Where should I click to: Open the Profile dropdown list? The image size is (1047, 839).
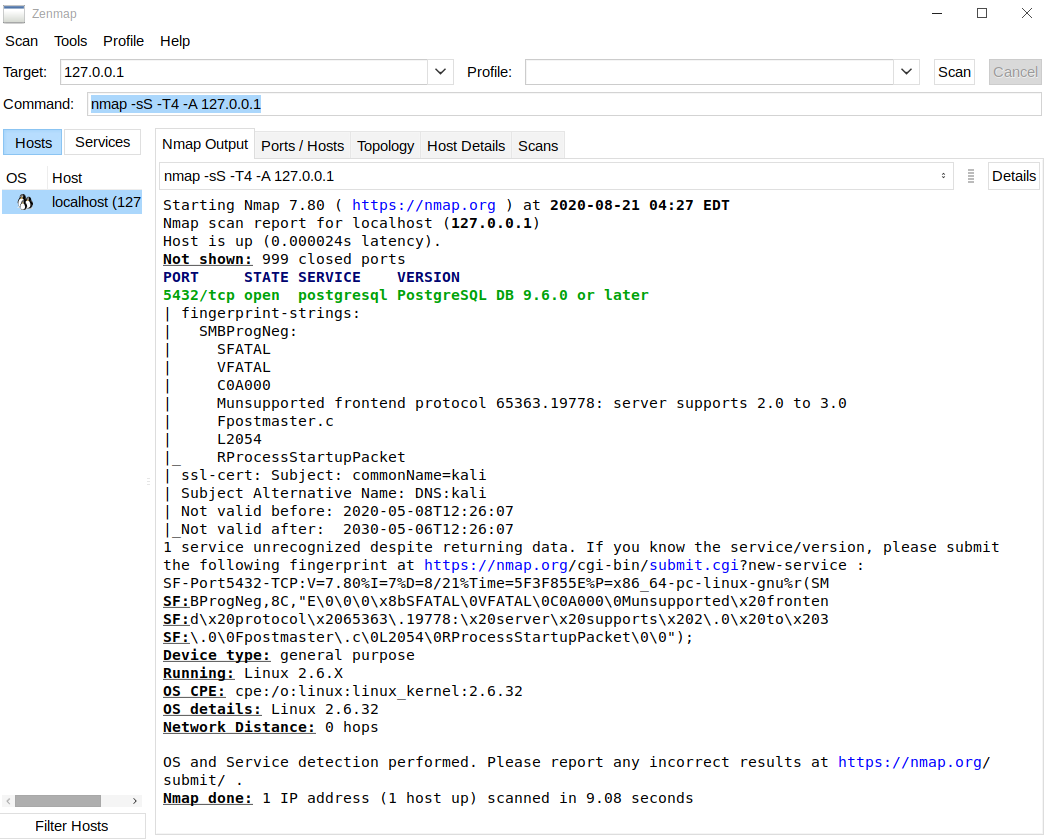(906, 72)
